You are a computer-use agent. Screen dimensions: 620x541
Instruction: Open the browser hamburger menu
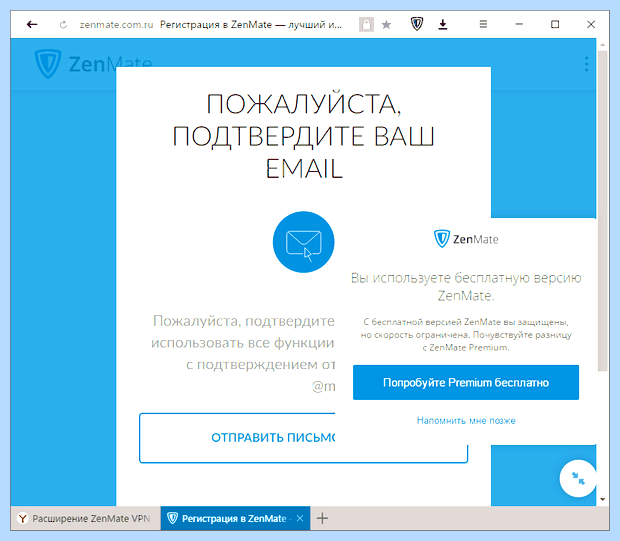(x=483, y=25)
